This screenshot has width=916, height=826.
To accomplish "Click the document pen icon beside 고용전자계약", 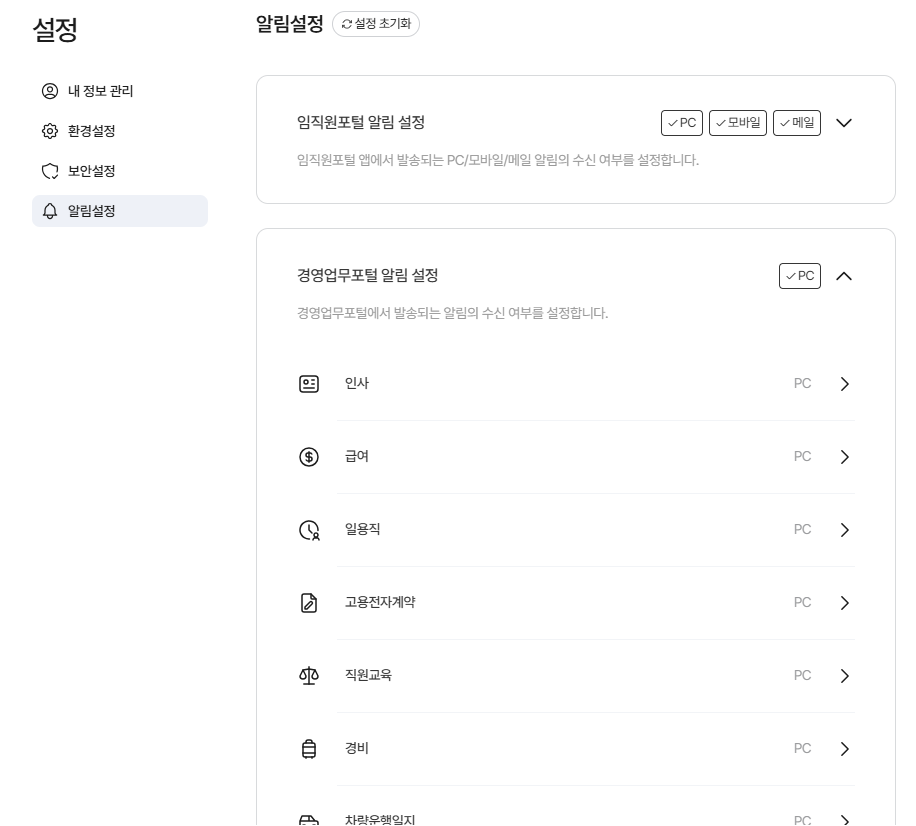I will (x=309, y=603).
